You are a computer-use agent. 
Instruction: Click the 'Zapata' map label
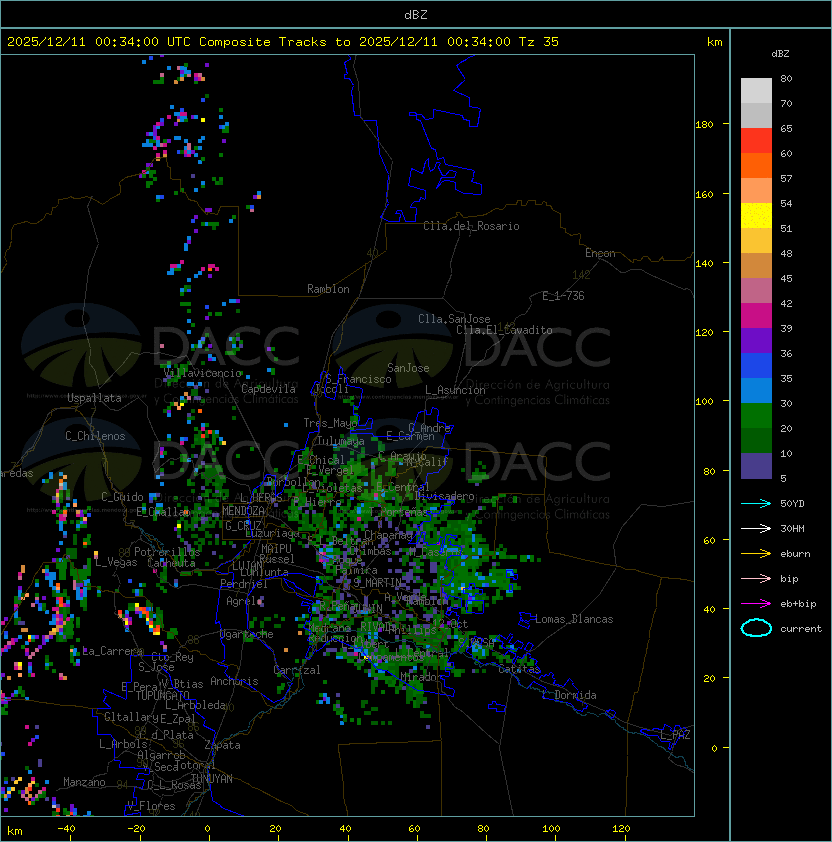pyautogui.click(x=222, y=745)
